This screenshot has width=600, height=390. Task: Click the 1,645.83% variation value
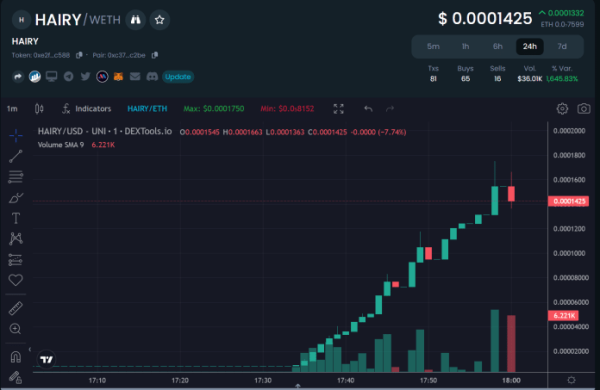point(562,79)
